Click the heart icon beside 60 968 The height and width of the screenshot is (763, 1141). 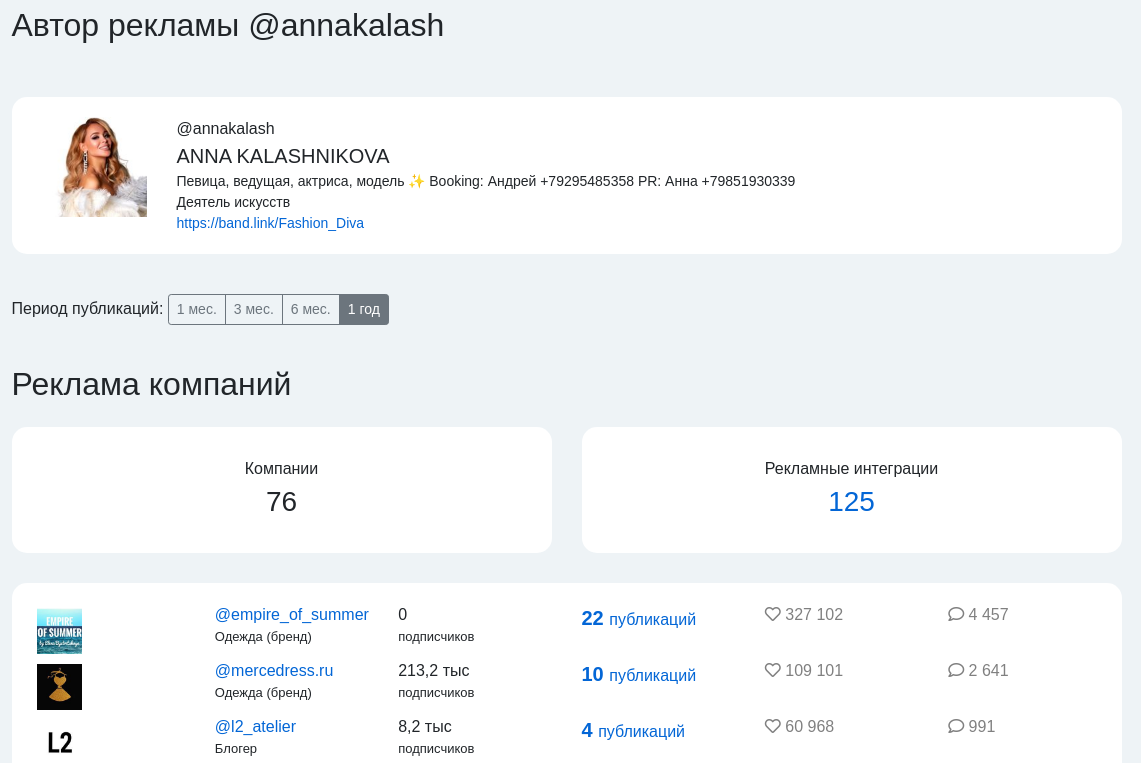coord(773,726)
